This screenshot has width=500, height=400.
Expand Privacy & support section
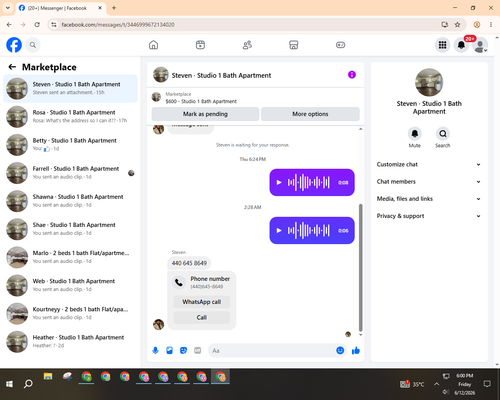pos(429,216)
